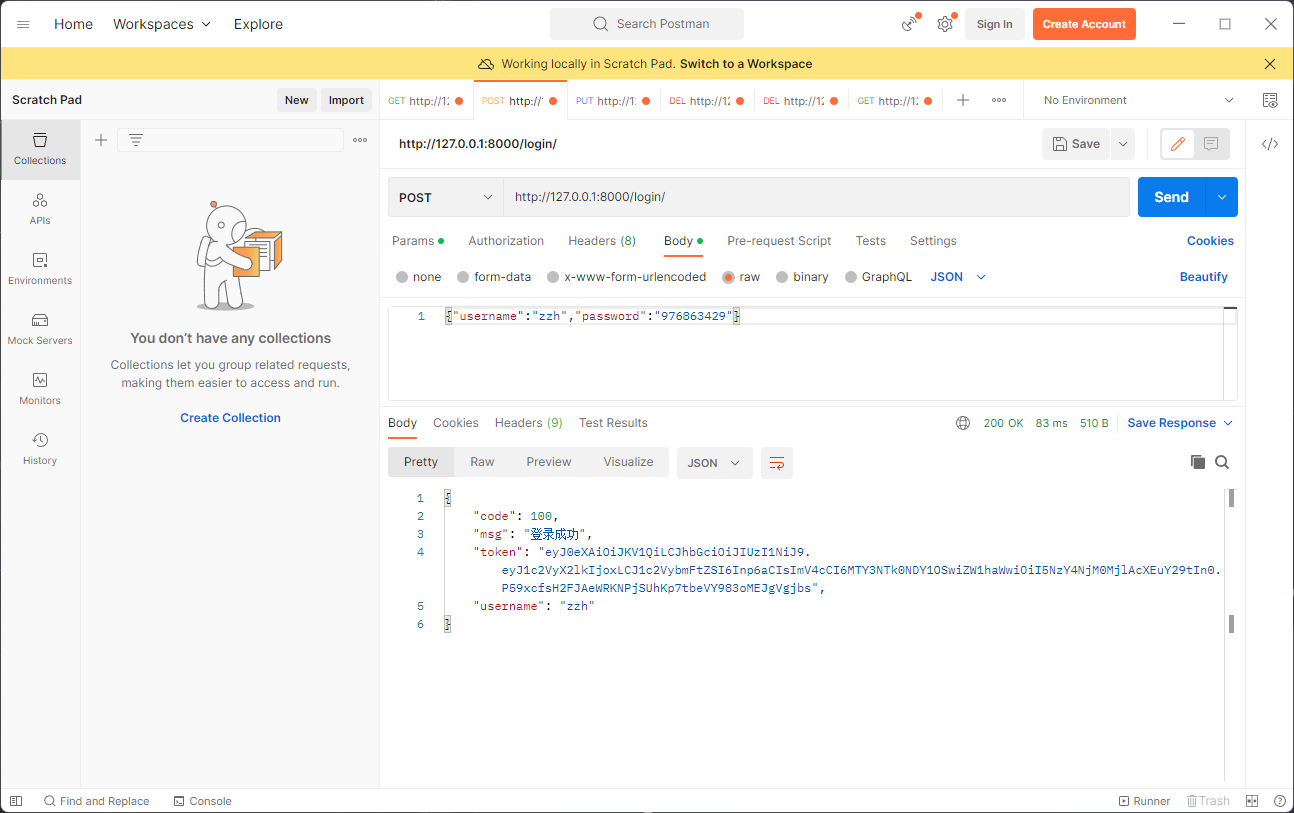The height and width of the screenshot is (813, 1294).
Task: Expand the Send button options arrow
Action: [x=1222, y=197]
